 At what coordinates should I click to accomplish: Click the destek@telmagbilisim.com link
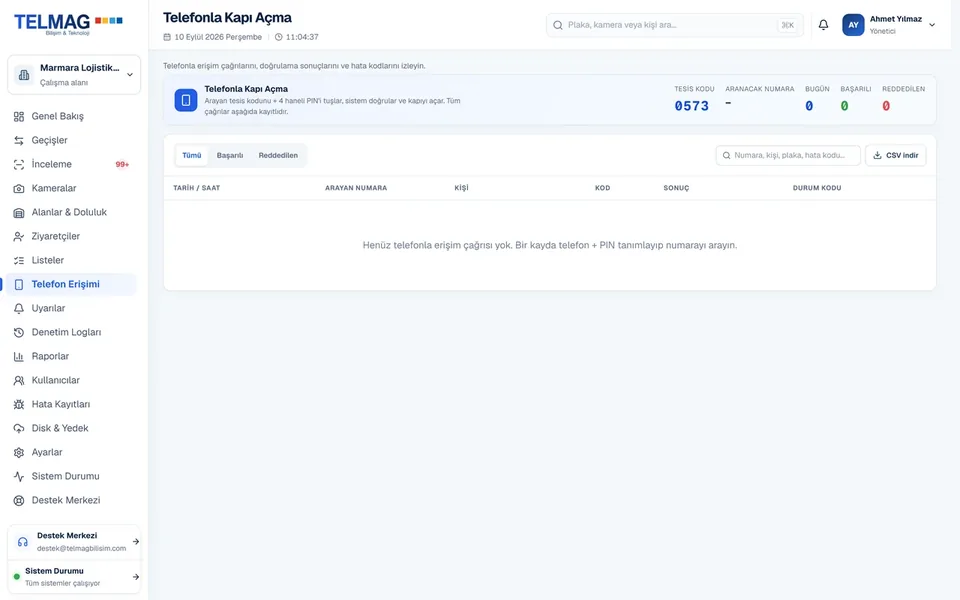[81, 549]
